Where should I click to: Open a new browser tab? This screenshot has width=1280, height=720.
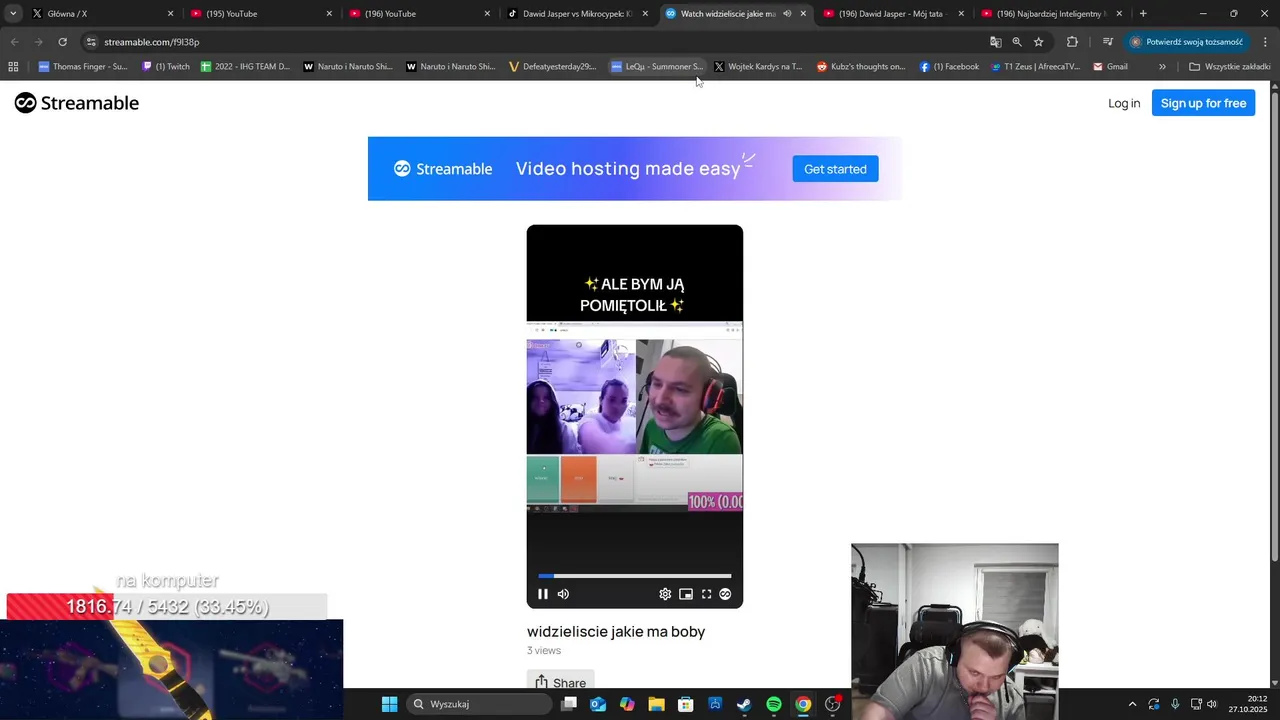pos(1143,14)
